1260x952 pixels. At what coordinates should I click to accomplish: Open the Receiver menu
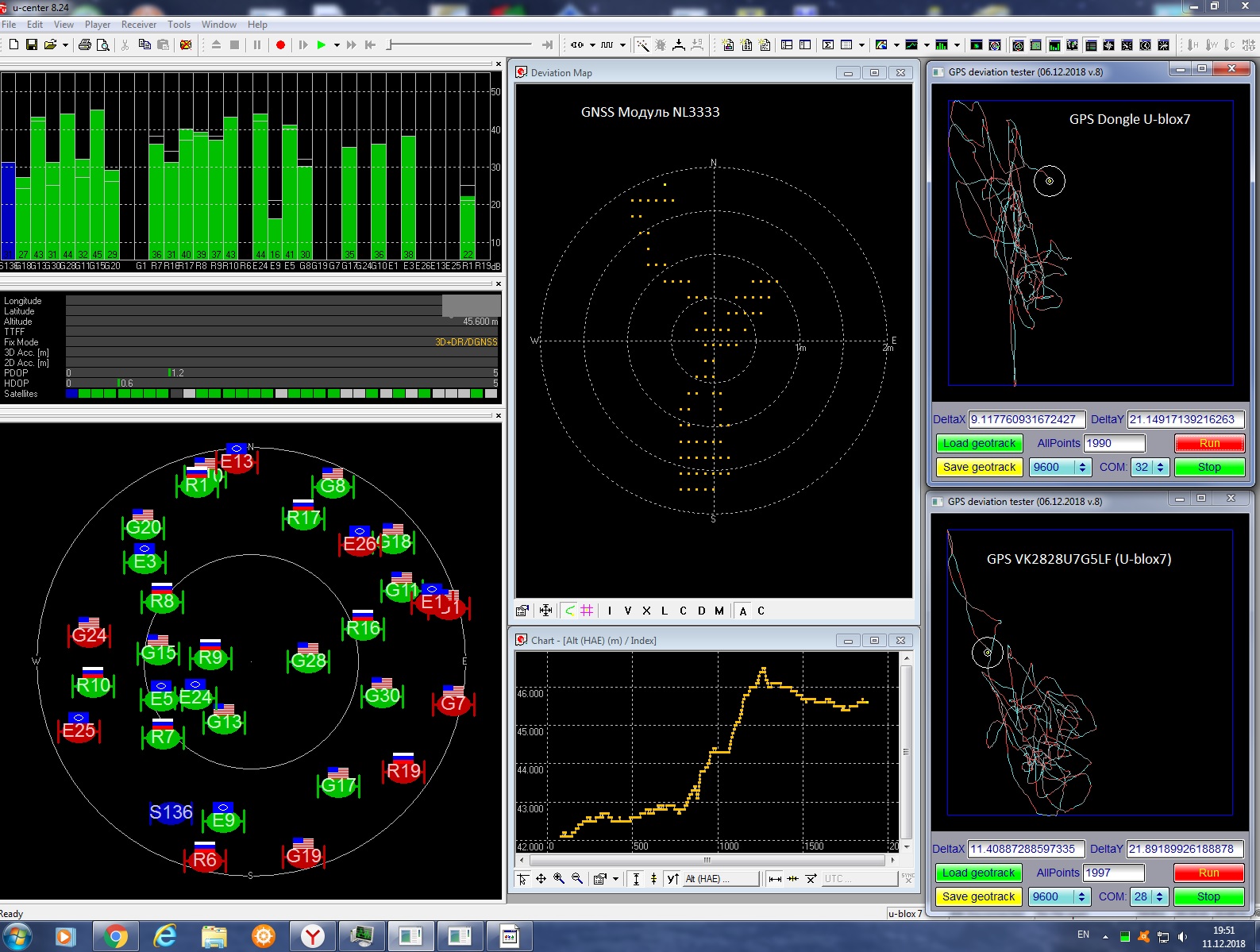[139, 25]
